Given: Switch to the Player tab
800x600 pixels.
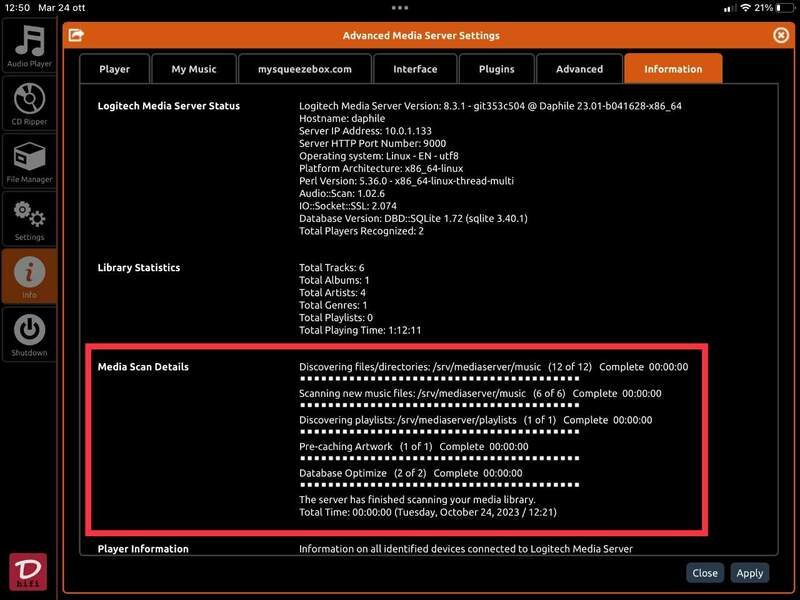Looking at the screenshot, I should coord(115,69).
